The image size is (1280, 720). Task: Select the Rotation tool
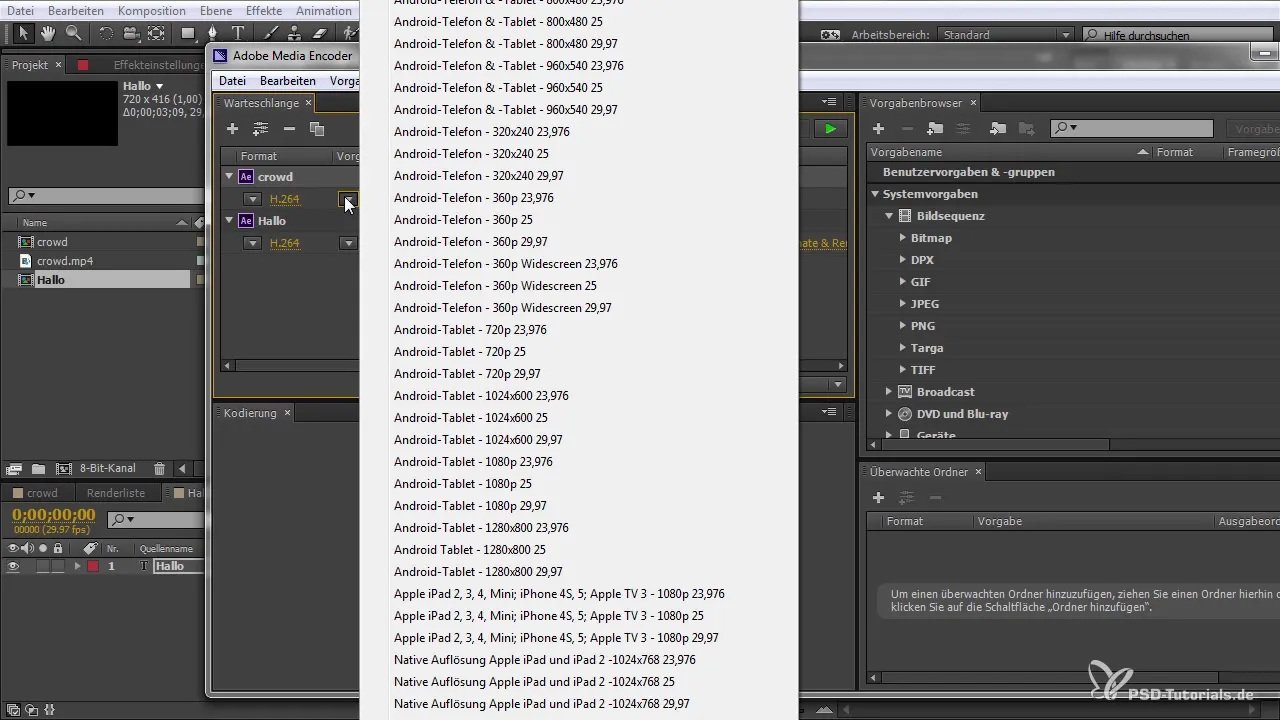point(106,33)
